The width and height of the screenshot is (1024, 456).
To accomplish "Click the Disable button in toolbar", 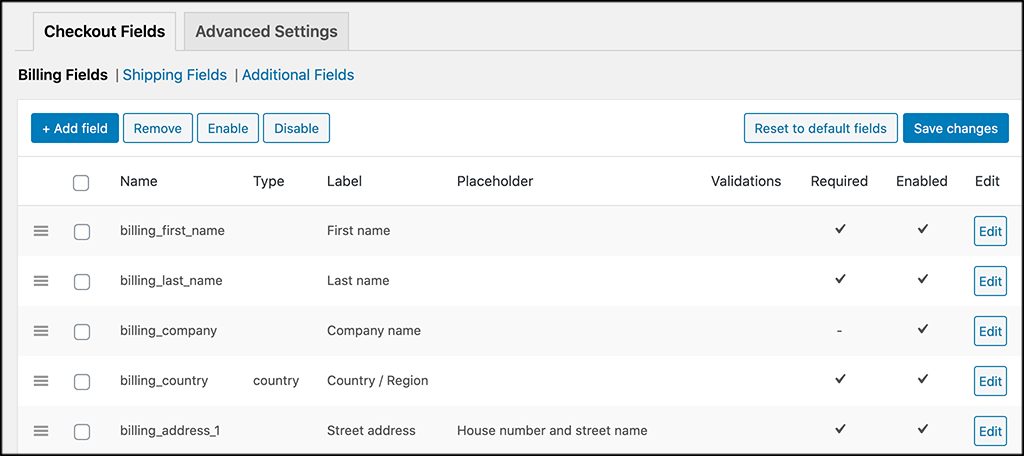I will point(296,128).
